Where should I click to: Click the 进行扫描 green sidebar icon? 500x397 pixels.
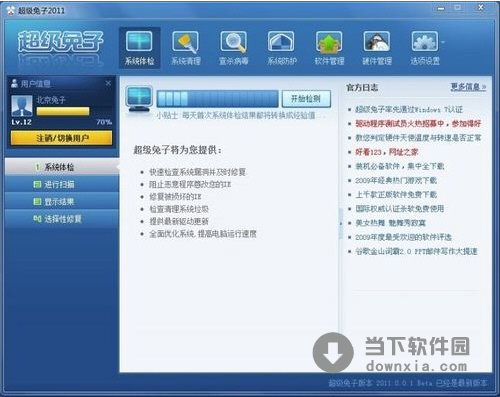(x=37, y=184)
